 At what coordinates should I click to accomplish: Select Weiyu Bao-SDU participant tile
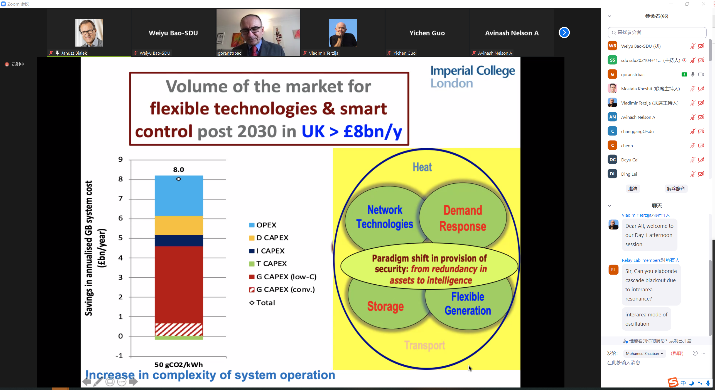point(173,33)
